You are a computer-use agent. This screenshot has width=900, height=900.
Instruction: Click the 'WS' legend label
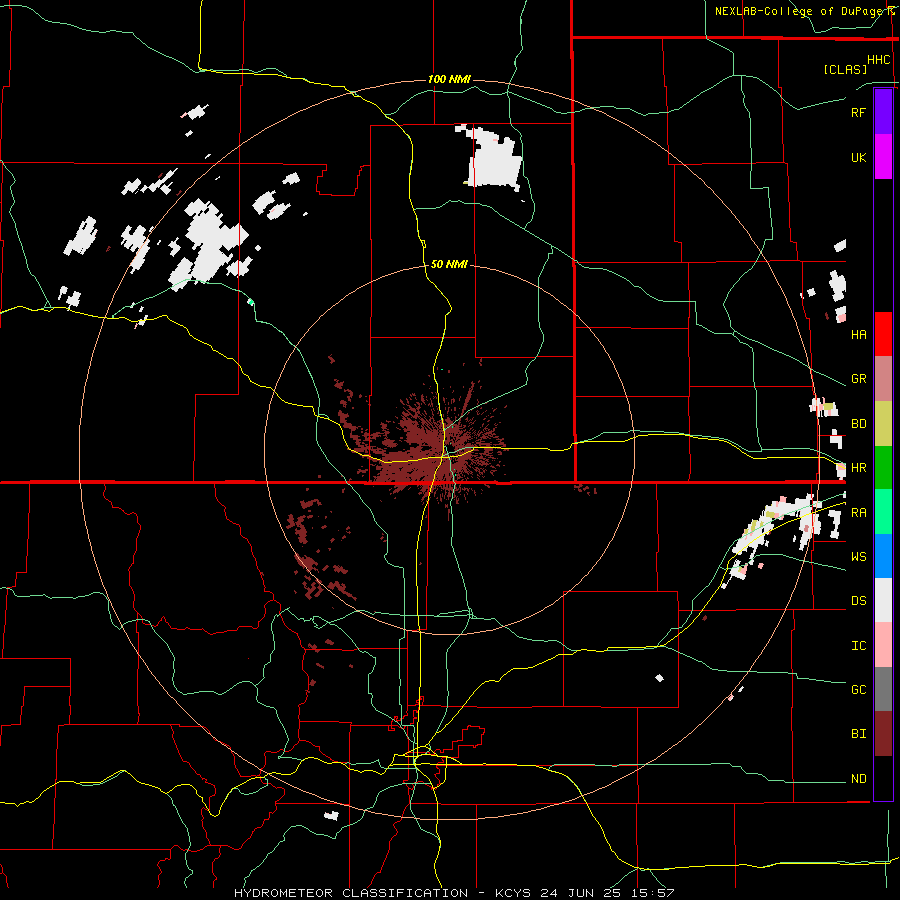tap(858, 557)
